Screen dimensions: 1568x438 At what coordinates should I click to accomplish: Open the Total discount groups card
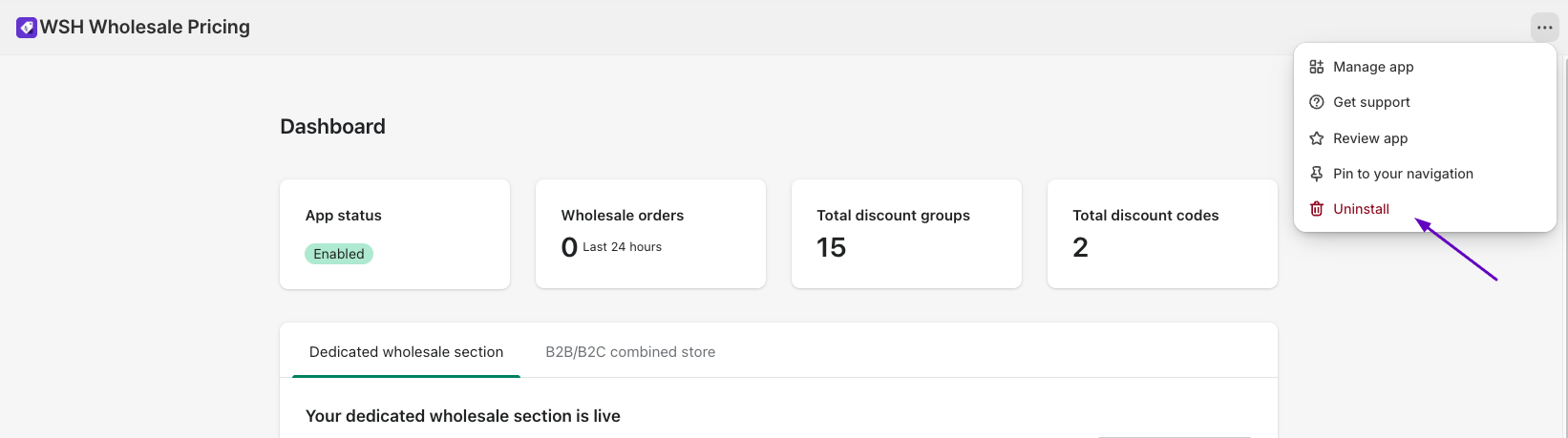pos(906,234)
